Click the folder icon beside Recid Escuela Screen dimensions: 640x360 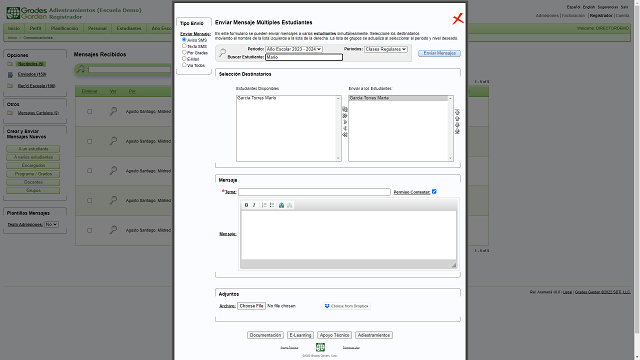[10, 86]
